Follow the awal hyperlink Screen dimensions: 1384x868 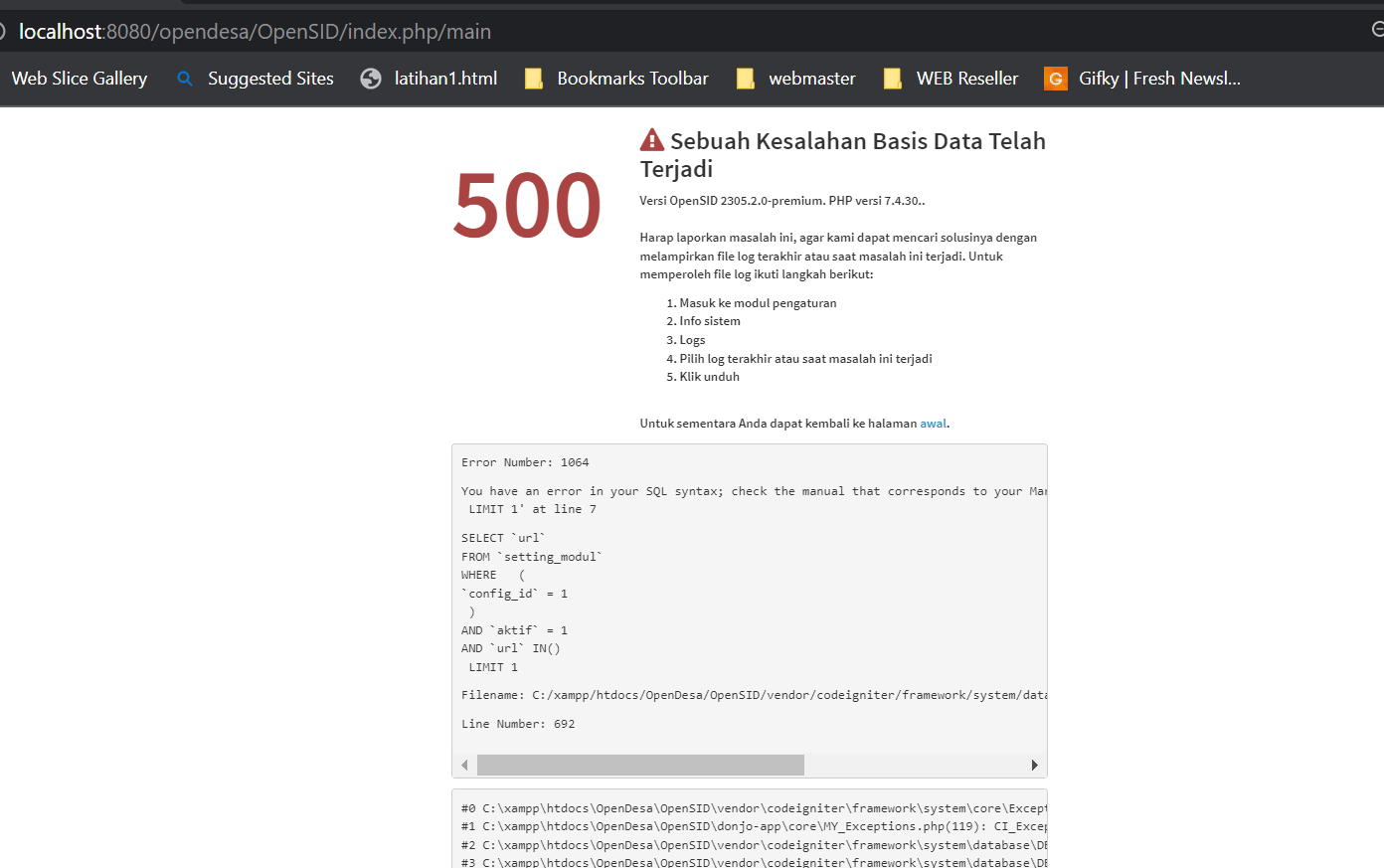[x=933, y=423]
